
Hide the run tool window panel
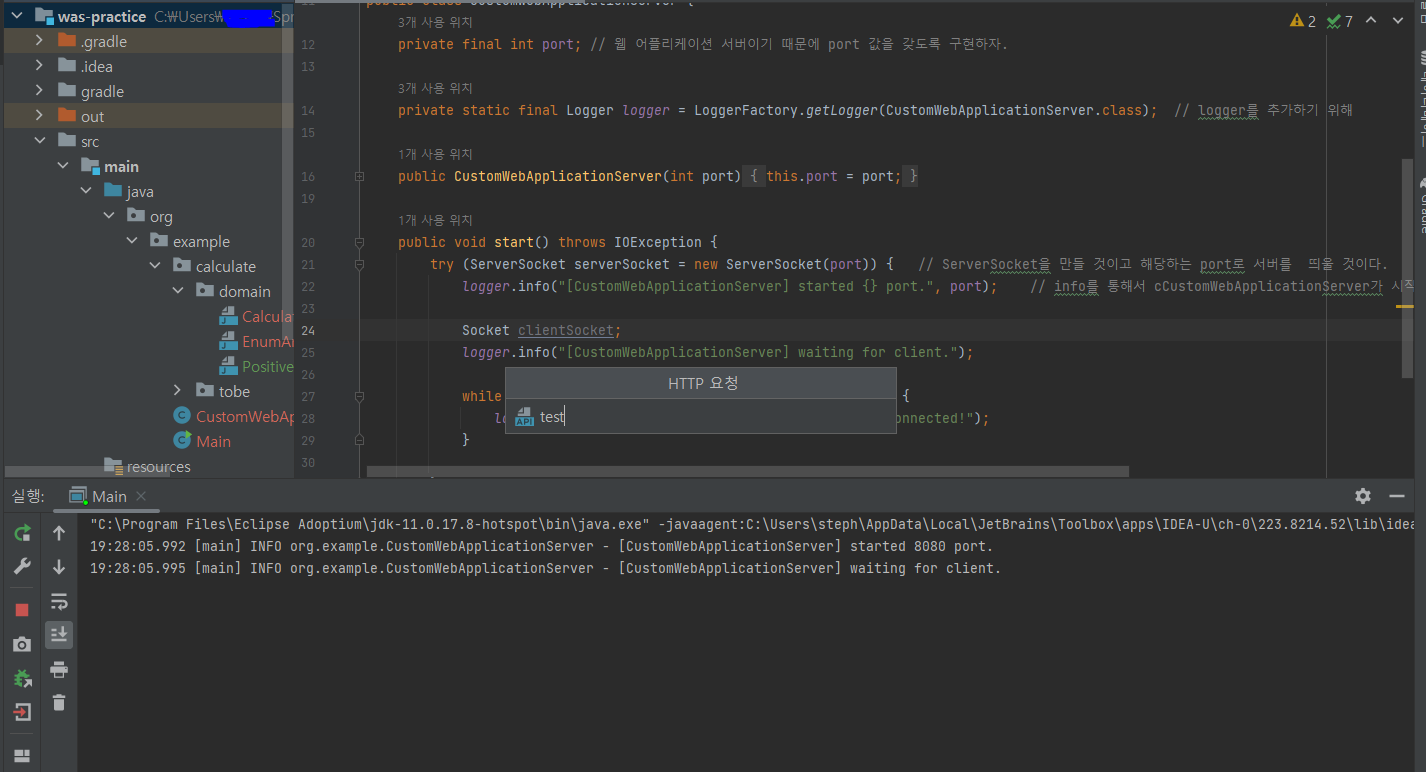(1397, 496)
